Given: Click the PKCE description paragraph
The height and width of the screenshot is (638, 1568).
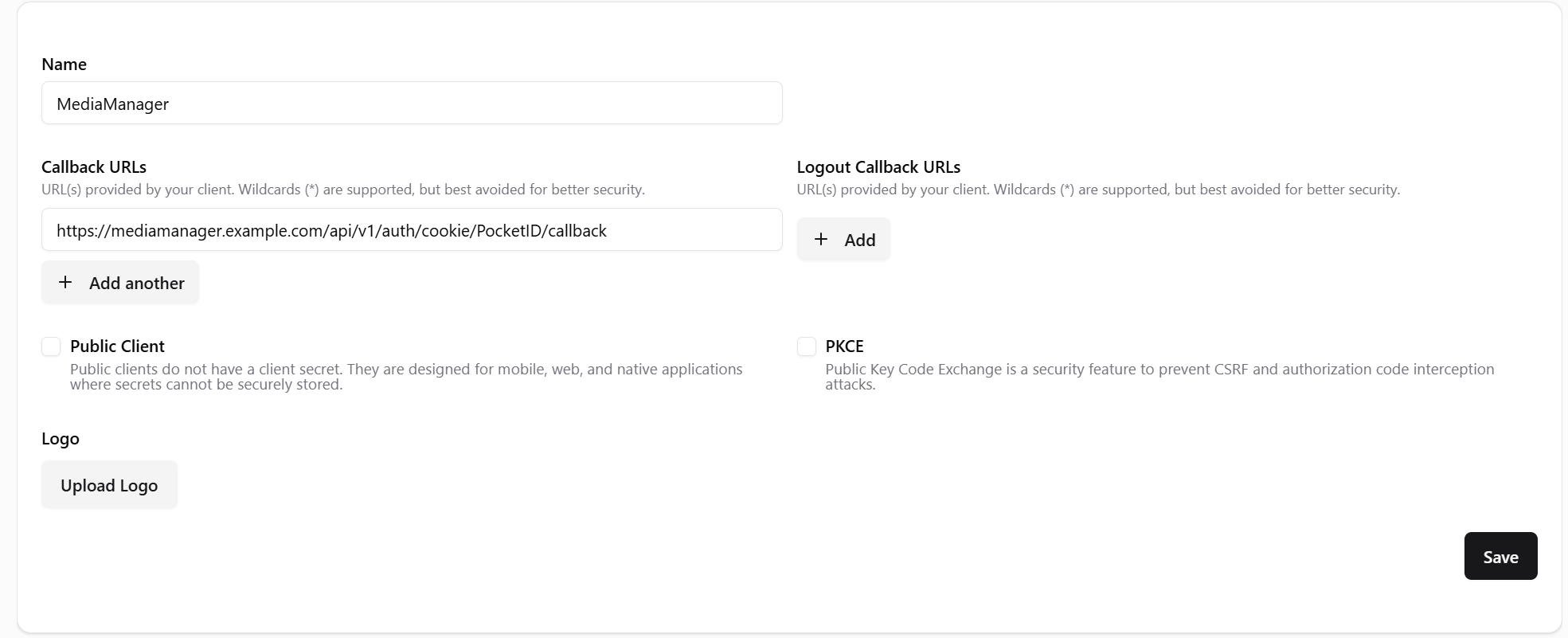Looking at the screenshot, I should pos(1159,377).
